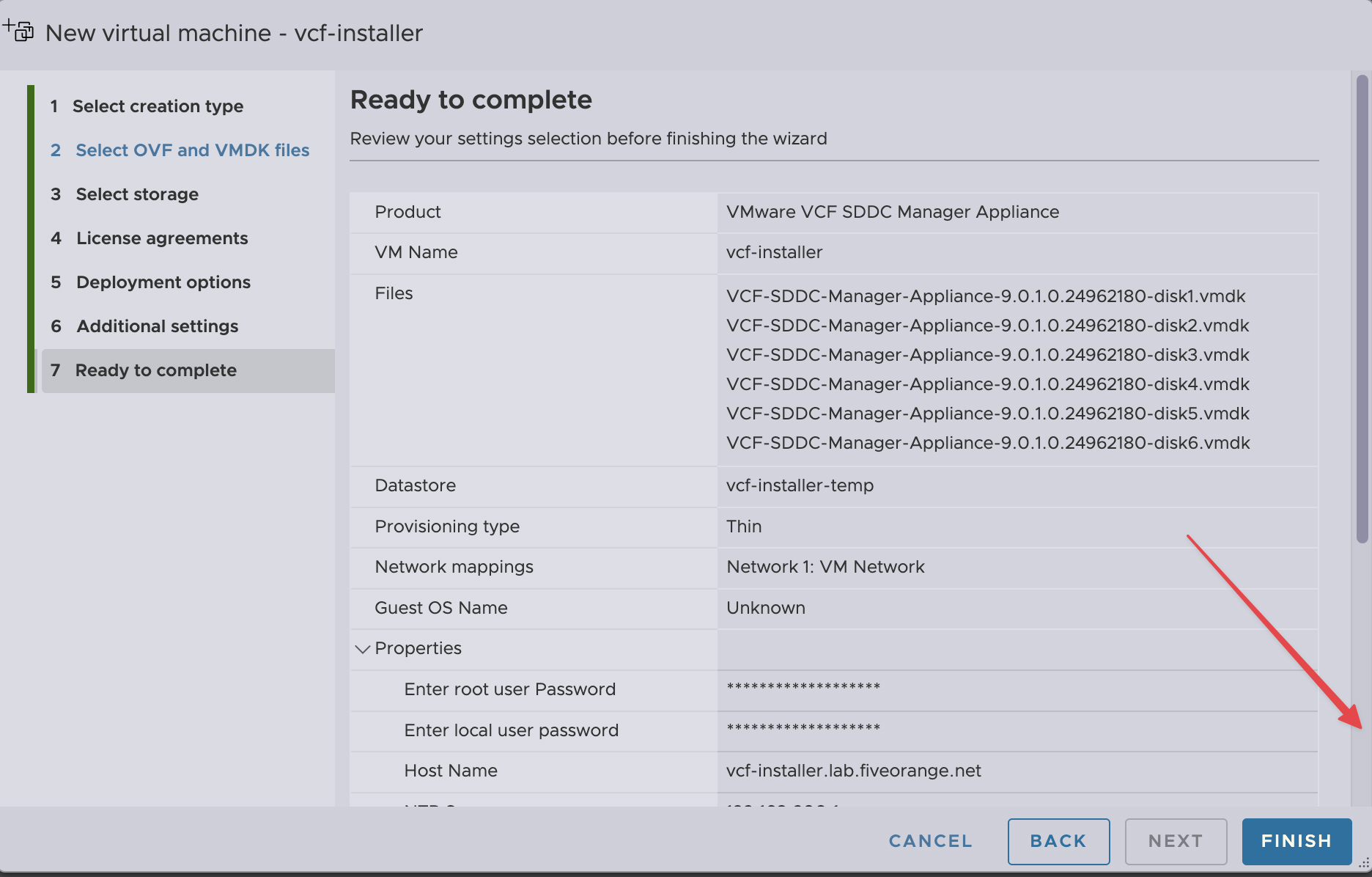Click the Network mappings VM Network value
Image resolution: width=1372 pixels, height=877 pixels.
(825, 567)
